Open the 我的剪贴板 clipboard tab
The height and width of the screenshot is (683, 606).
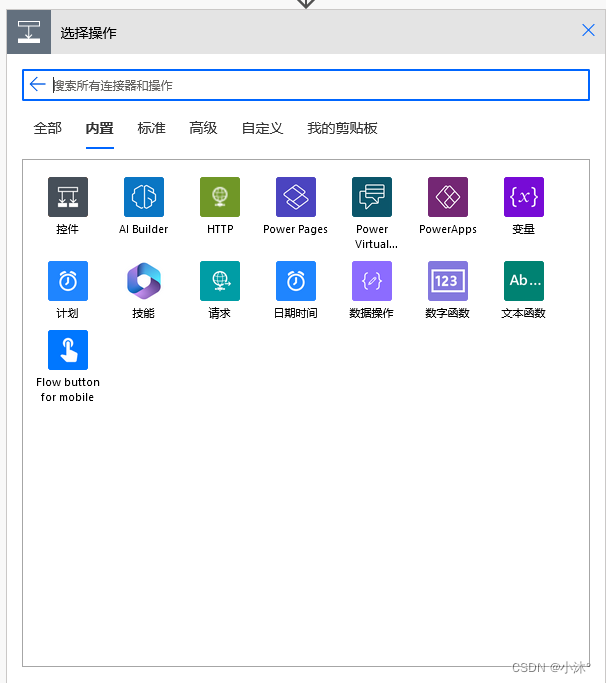tap(342, 128)
